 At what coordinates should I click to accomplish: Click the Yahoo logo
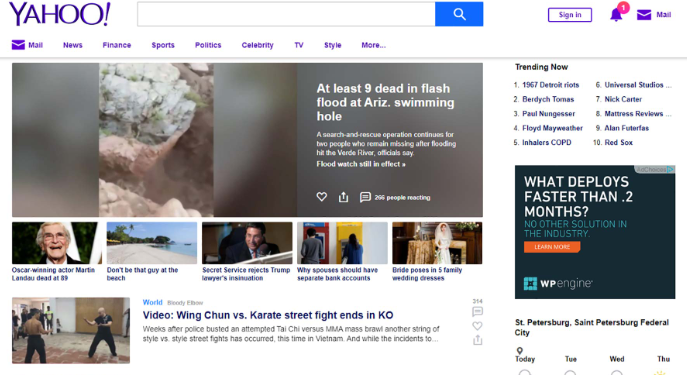pyautogui.click(x=60, y=14)
